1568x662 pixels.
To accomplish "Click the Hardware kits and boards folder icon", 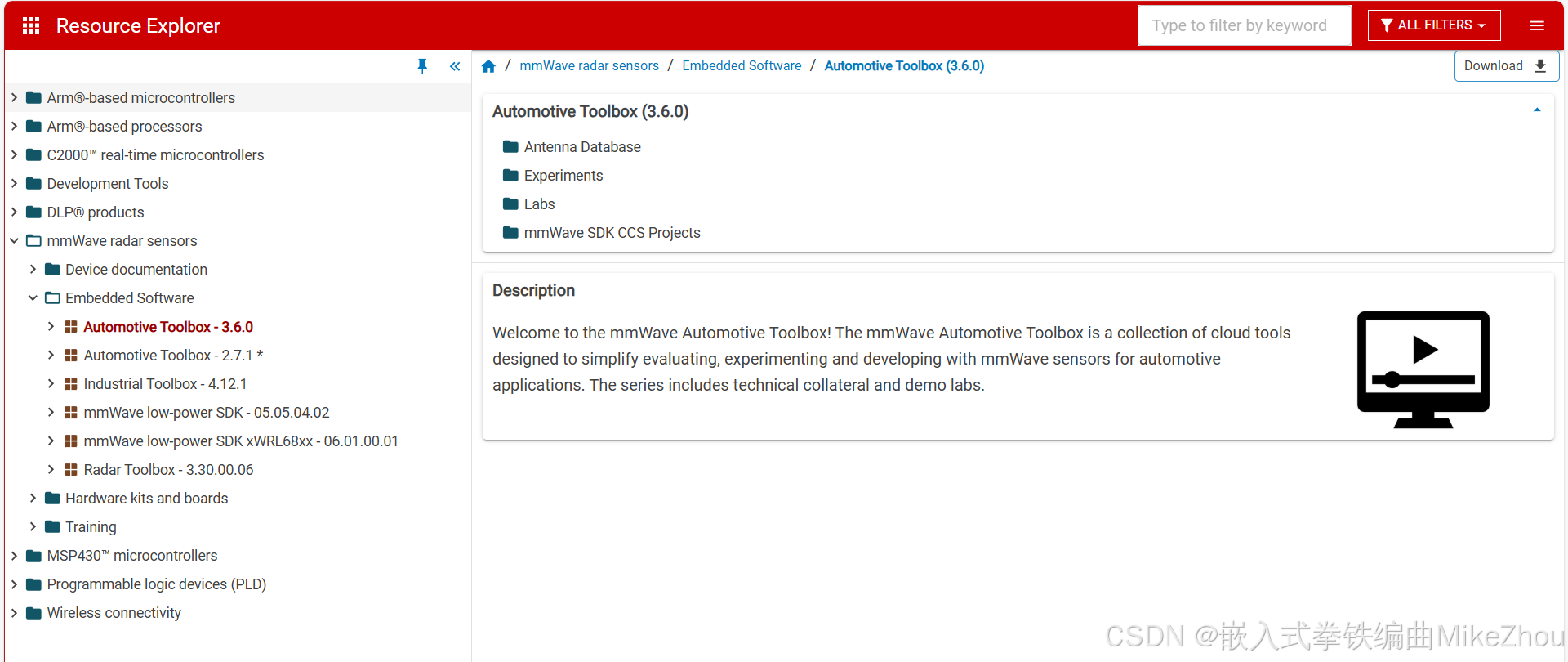I will [52, 498].
